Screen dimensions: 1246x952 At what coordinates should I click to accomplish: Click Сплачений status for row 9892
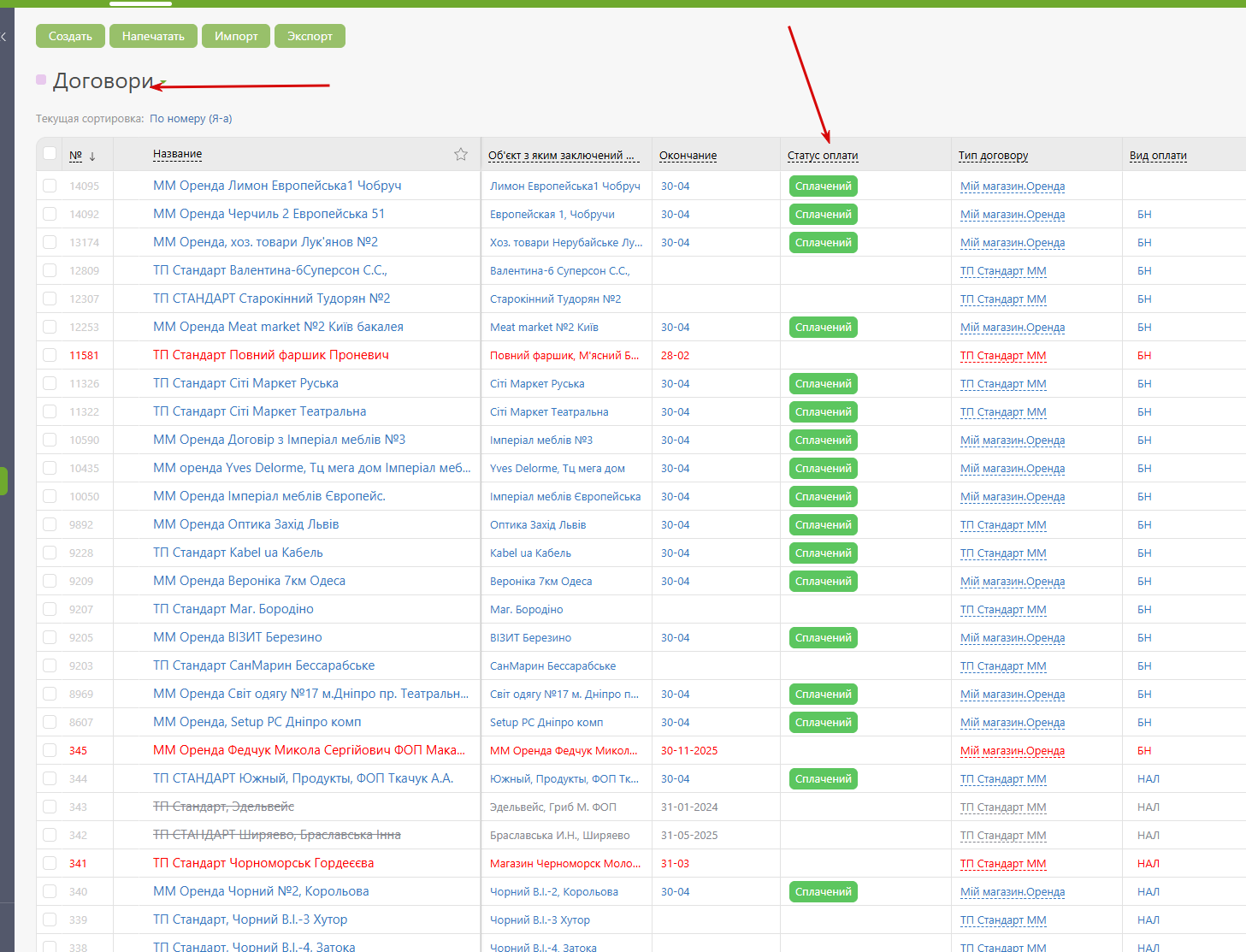(x=824, y=524)
